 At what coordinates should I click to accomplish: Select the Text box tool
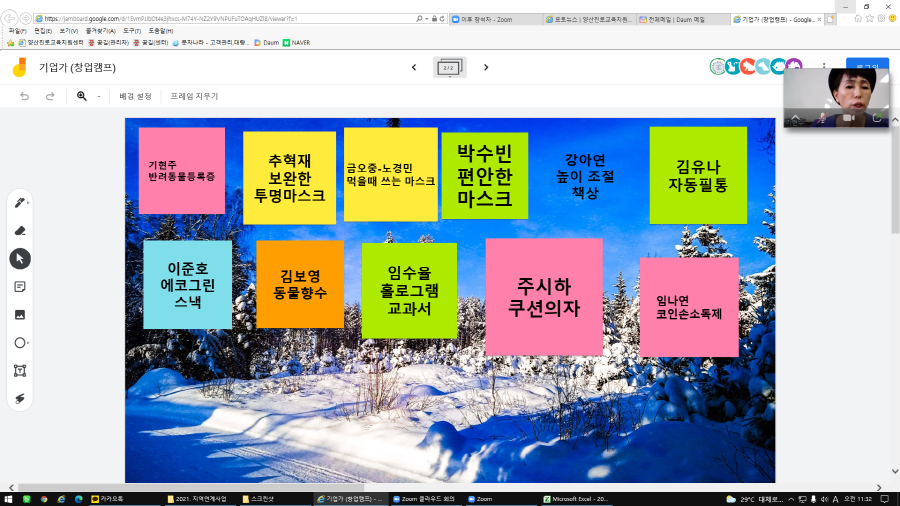click(x=20, y=371)
